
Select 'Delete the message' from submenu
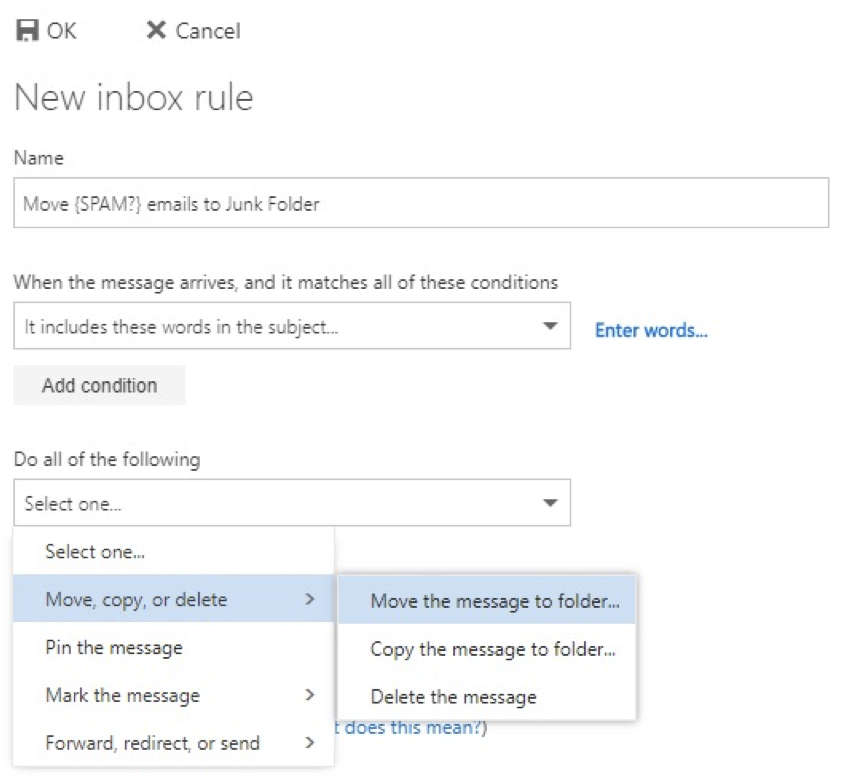pyautogui.click(x=453, y=697)
